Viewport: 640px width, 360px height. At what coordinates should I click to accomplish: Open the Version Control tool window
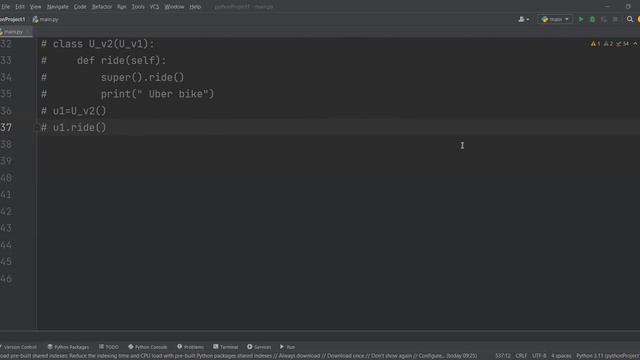19,347
